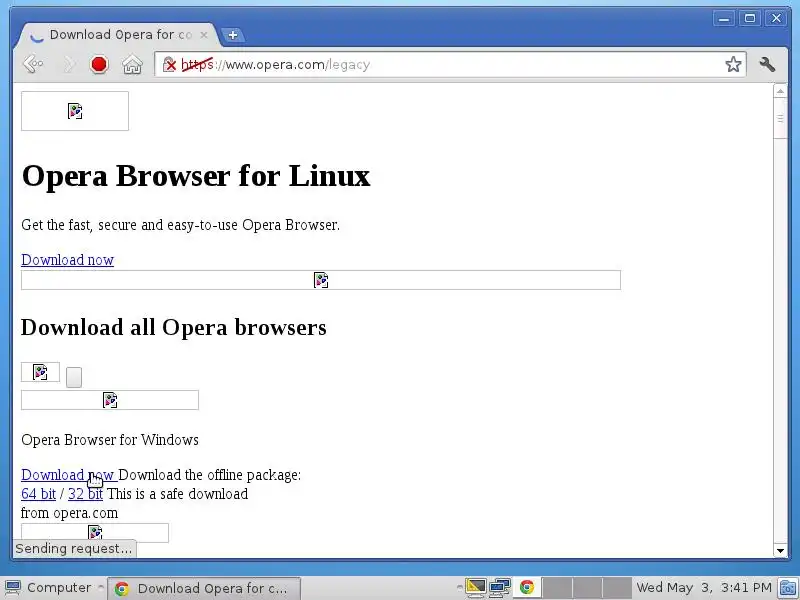
Task: Click scrollbar up arrow
Action: [x=780, y=91]
